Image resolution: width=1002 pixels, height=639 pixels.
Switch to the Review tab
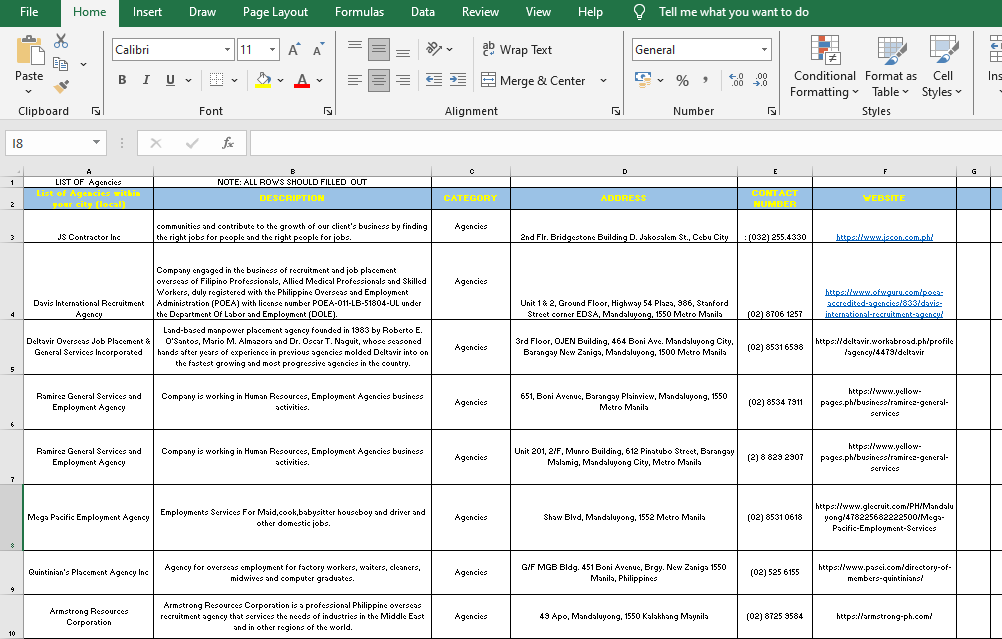(480, 12)
